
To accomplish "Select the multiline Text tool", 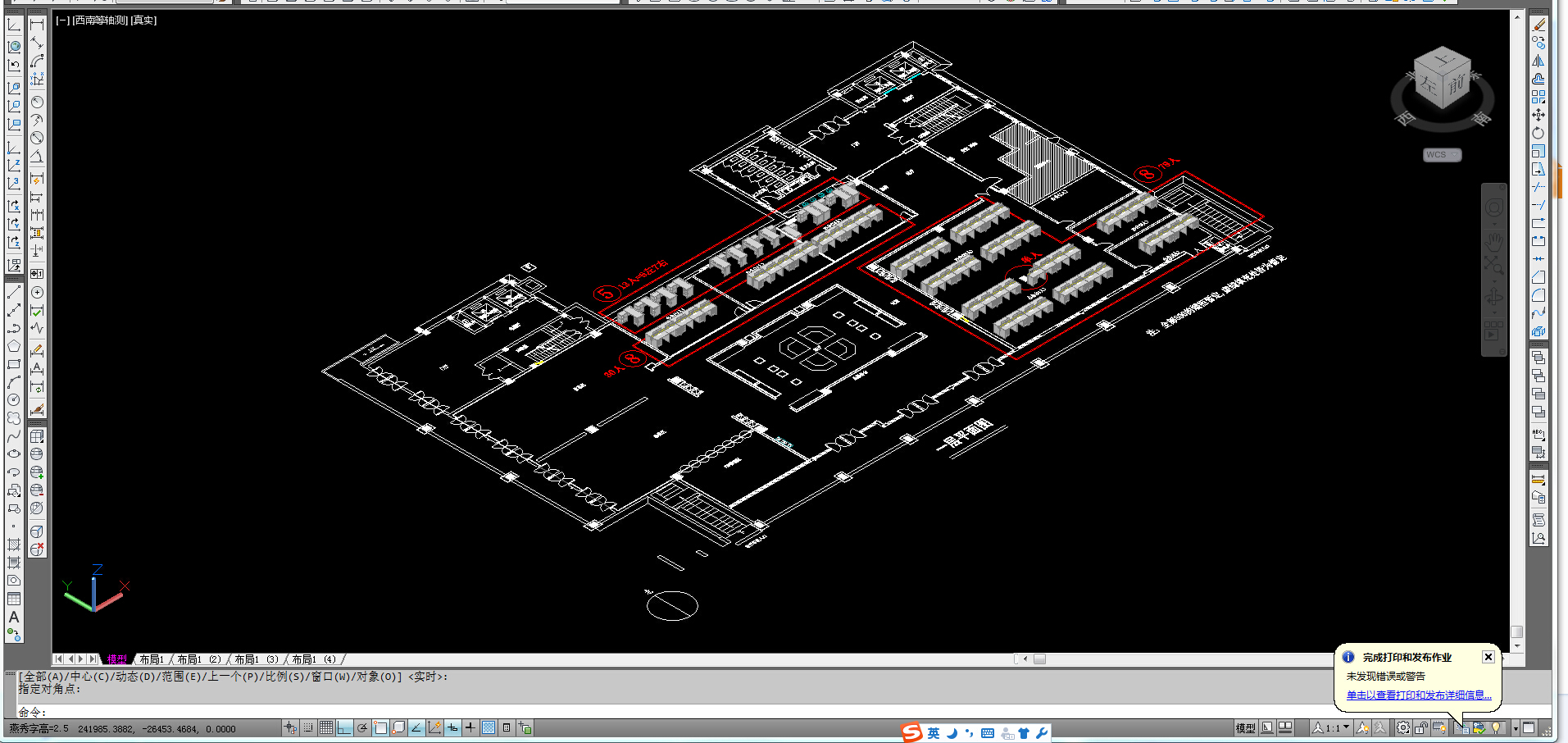I will point(14,617).
